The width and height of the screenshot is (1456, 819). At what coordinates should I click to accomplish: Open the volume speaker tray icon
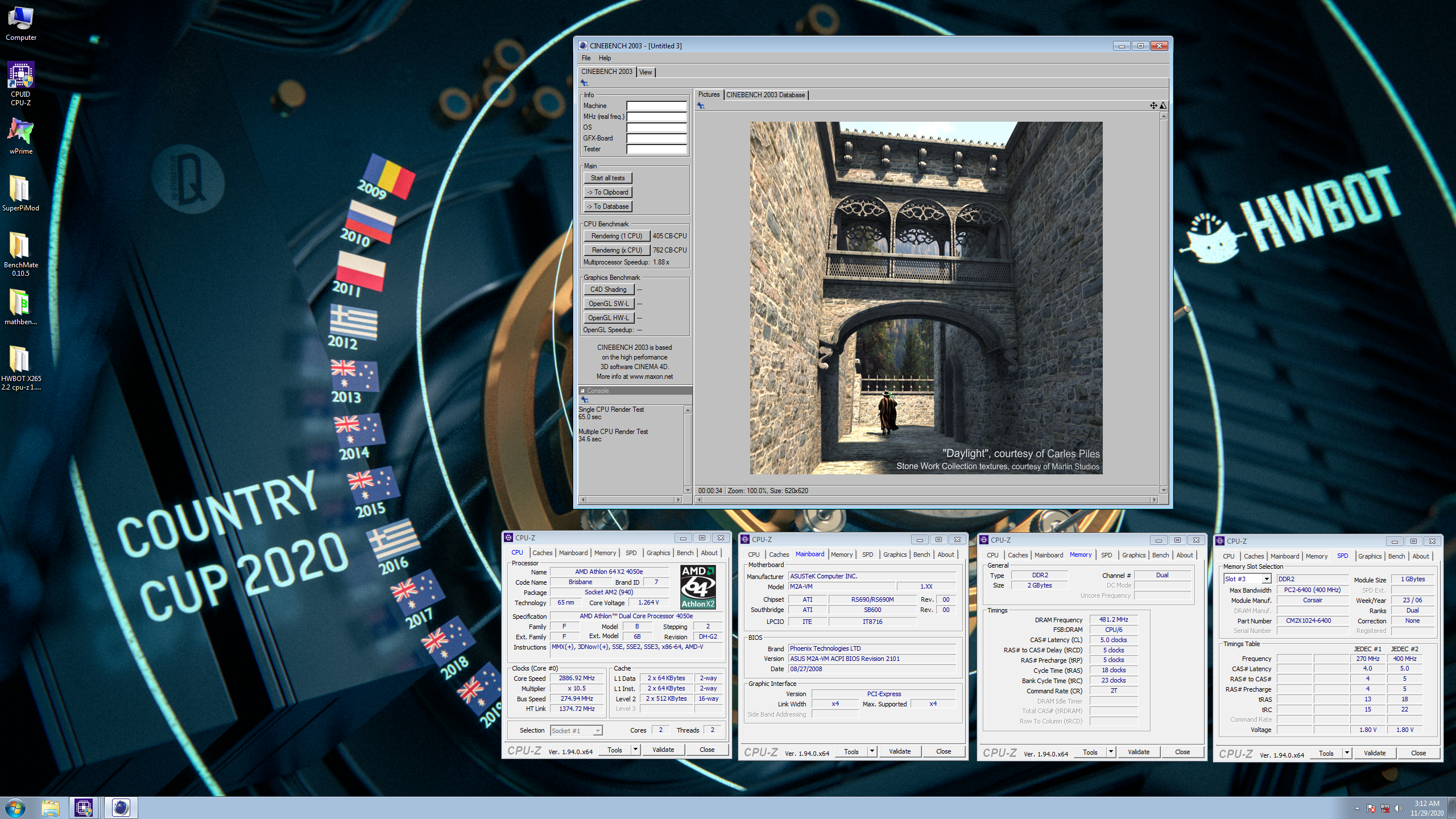point(1399,808)
